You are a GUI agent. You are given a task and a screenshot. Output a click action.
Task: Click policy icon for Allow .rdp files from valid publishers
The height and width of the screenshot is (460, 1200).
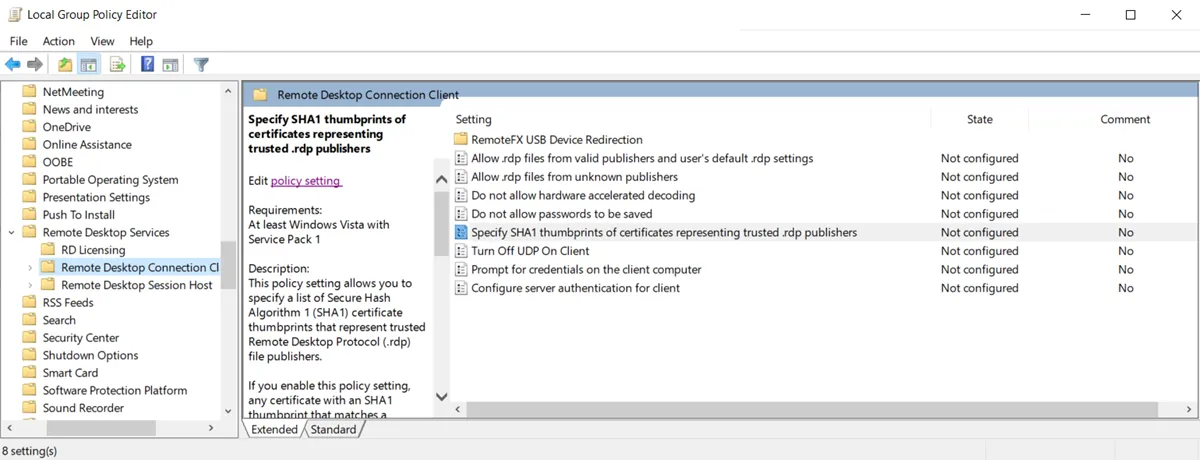pyautogui.click(x=461, y=158)
